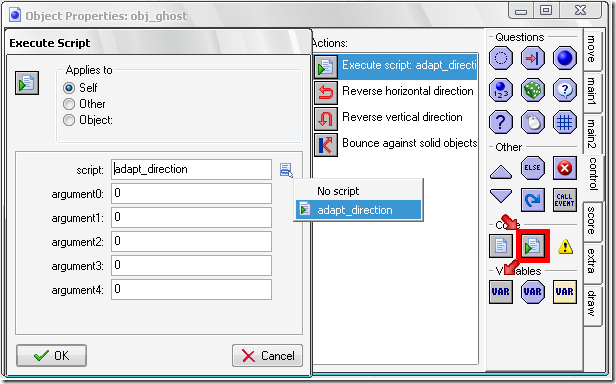This screenshot has height=384, width=616.
Task: Click the argument4 input field
Action: click(191, 289)
